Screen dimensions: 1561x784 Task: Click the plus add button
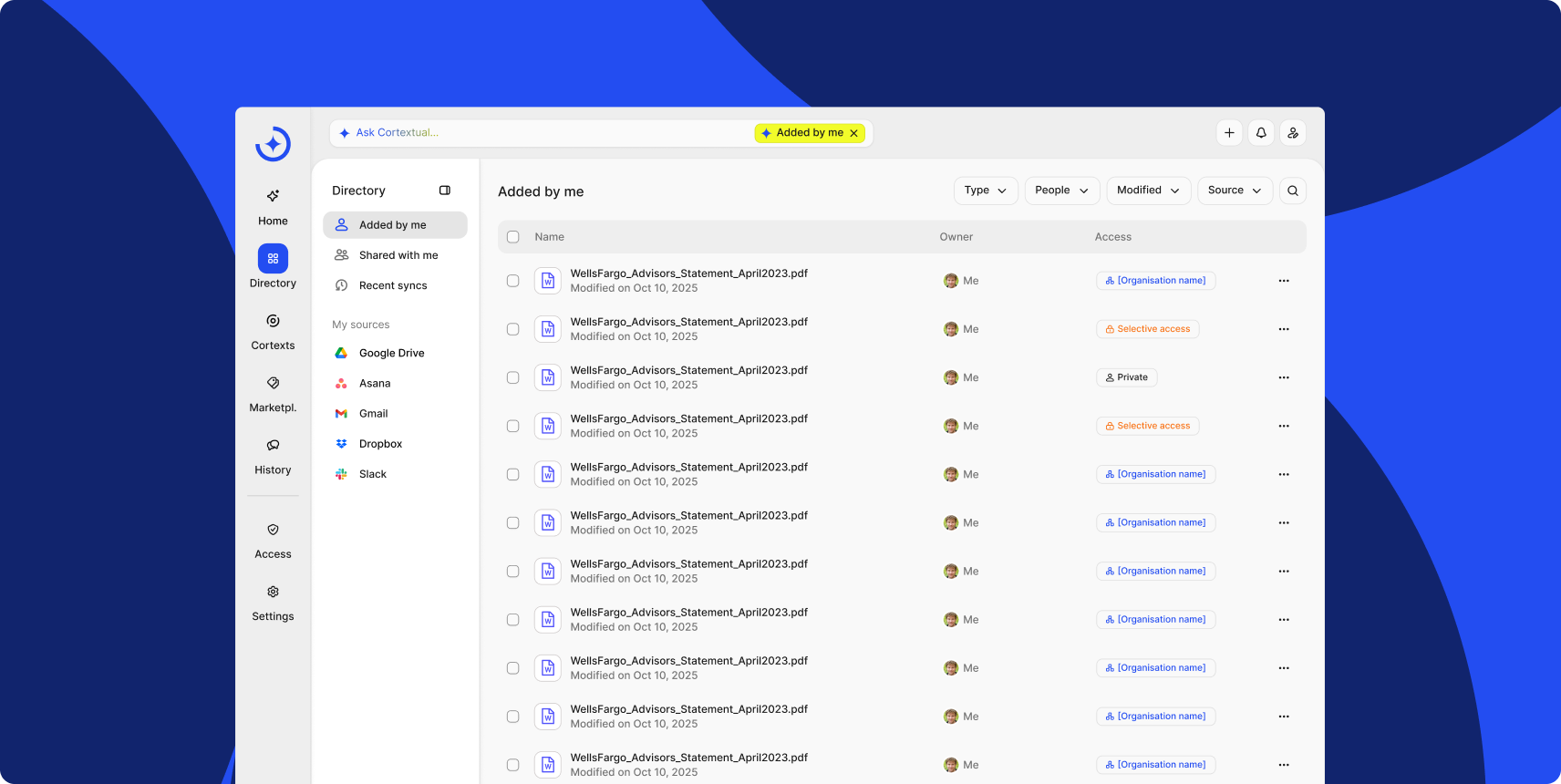[x=1229, y=133]
